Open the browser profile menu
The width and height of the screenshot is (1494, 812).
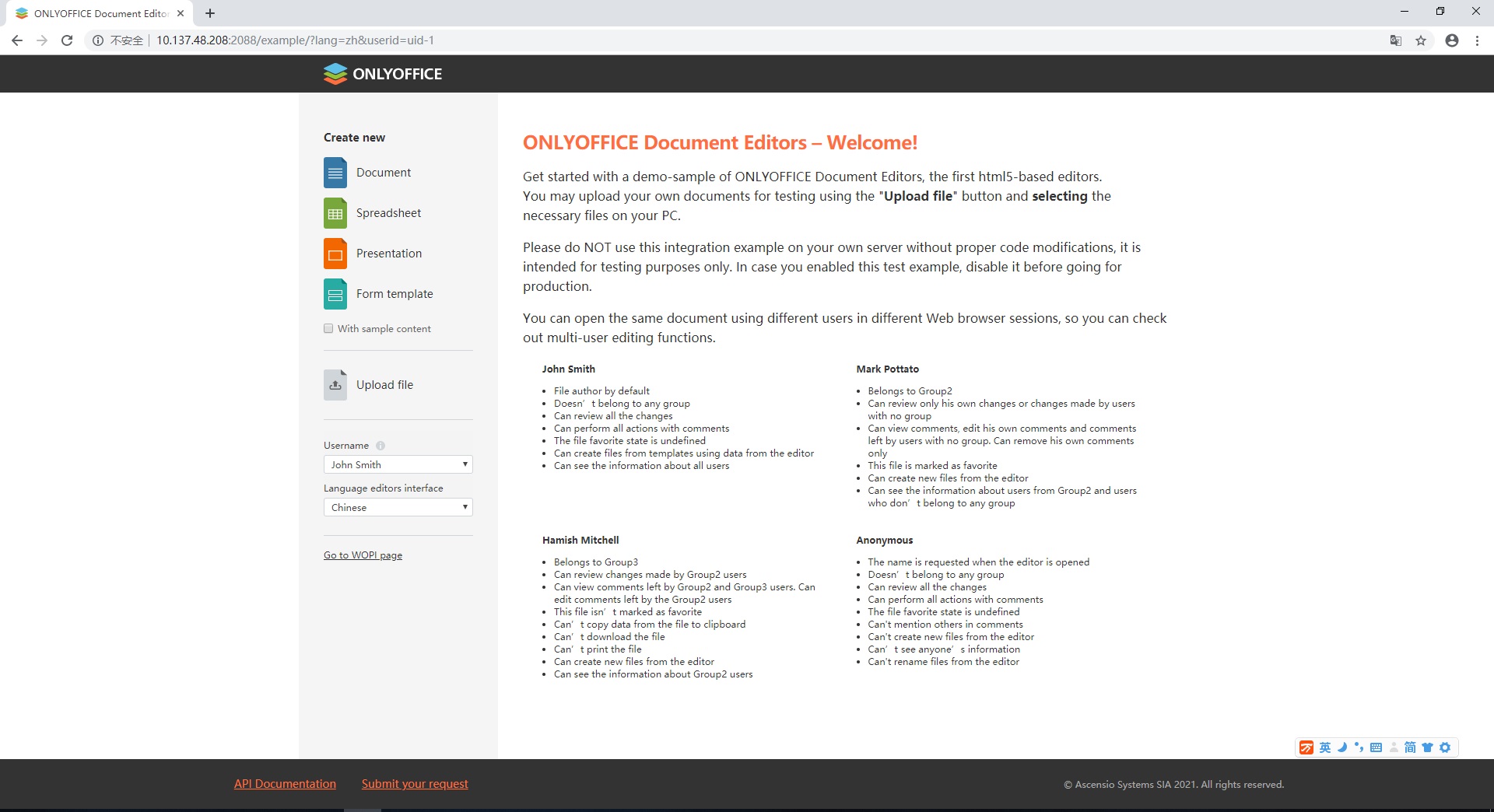(1452, 40)
